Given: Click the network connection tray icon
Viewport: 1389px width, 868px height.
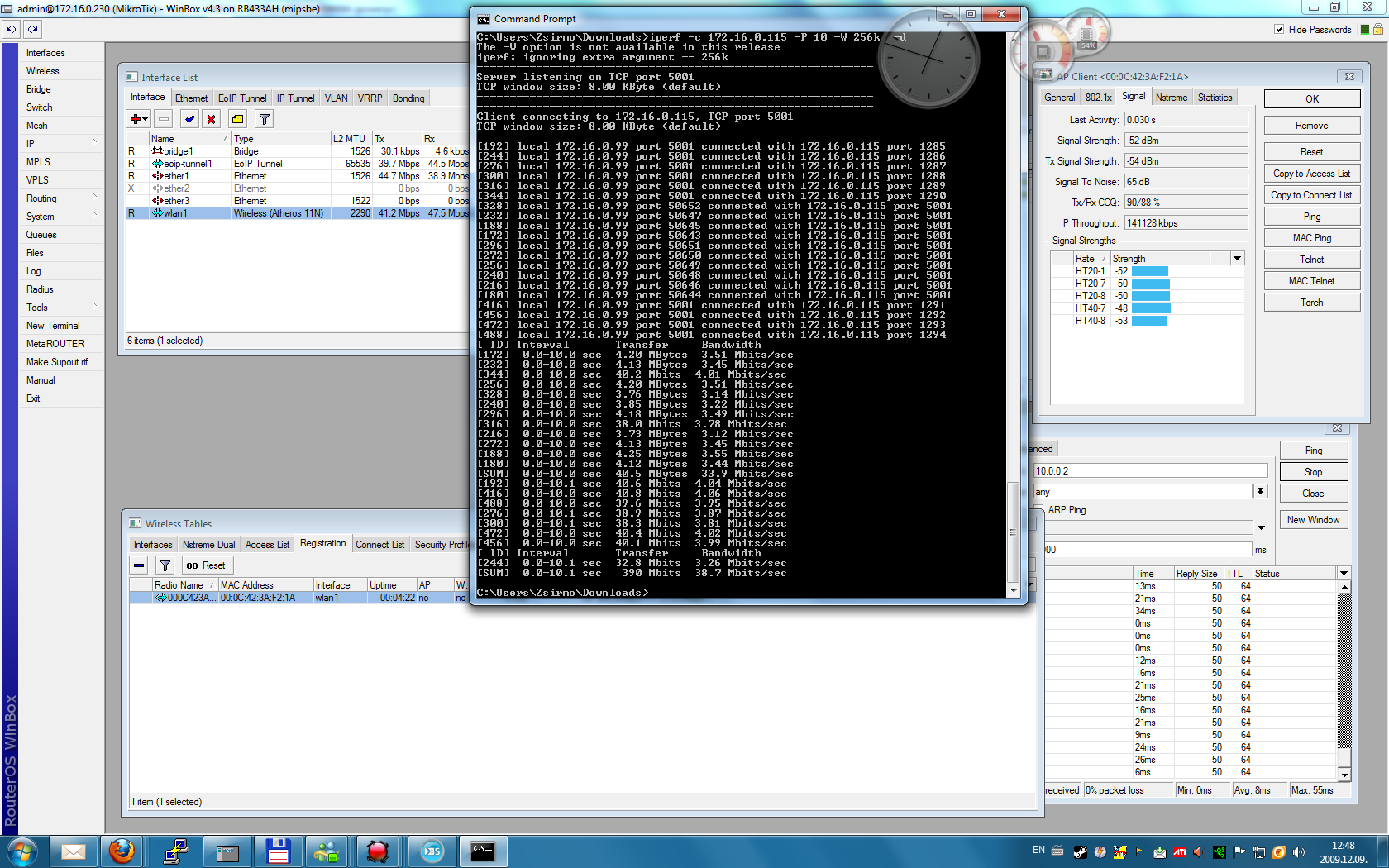Looking at the screenshot, I should pyautogui.click(x=1259, y=852).
